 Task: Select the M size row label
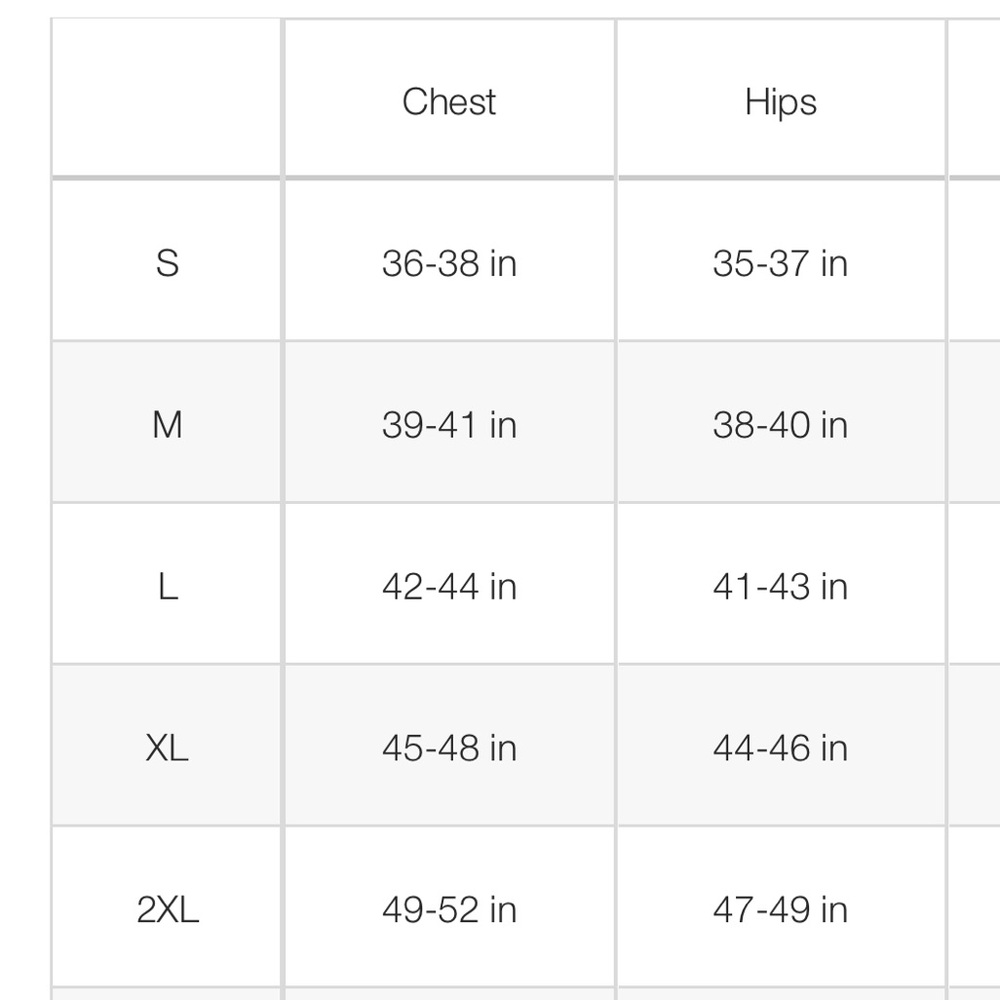pos(166,422)
